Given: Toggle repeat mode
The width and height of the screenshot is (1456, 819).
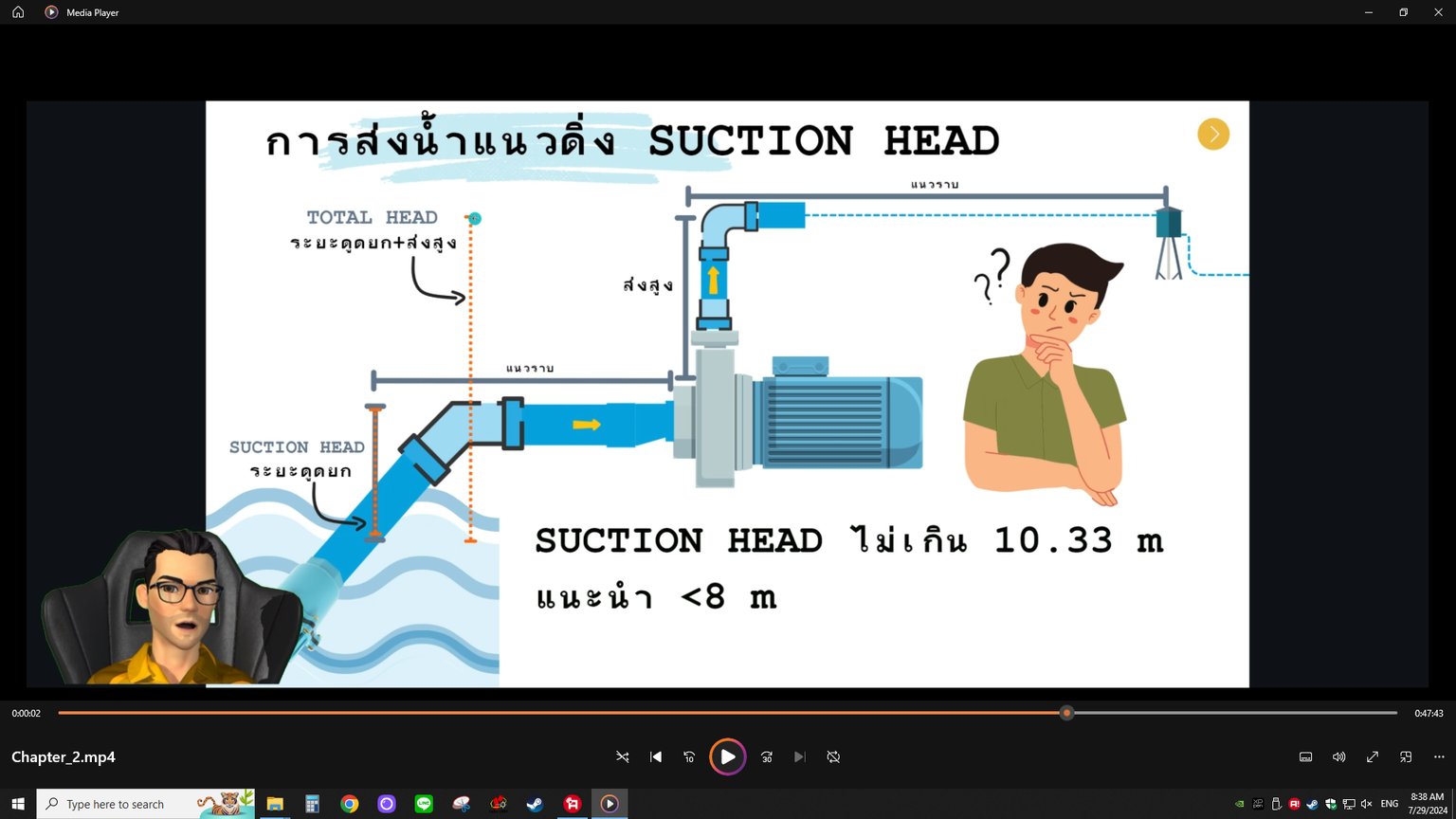Looking at the screenshot, I should point(833,757).
